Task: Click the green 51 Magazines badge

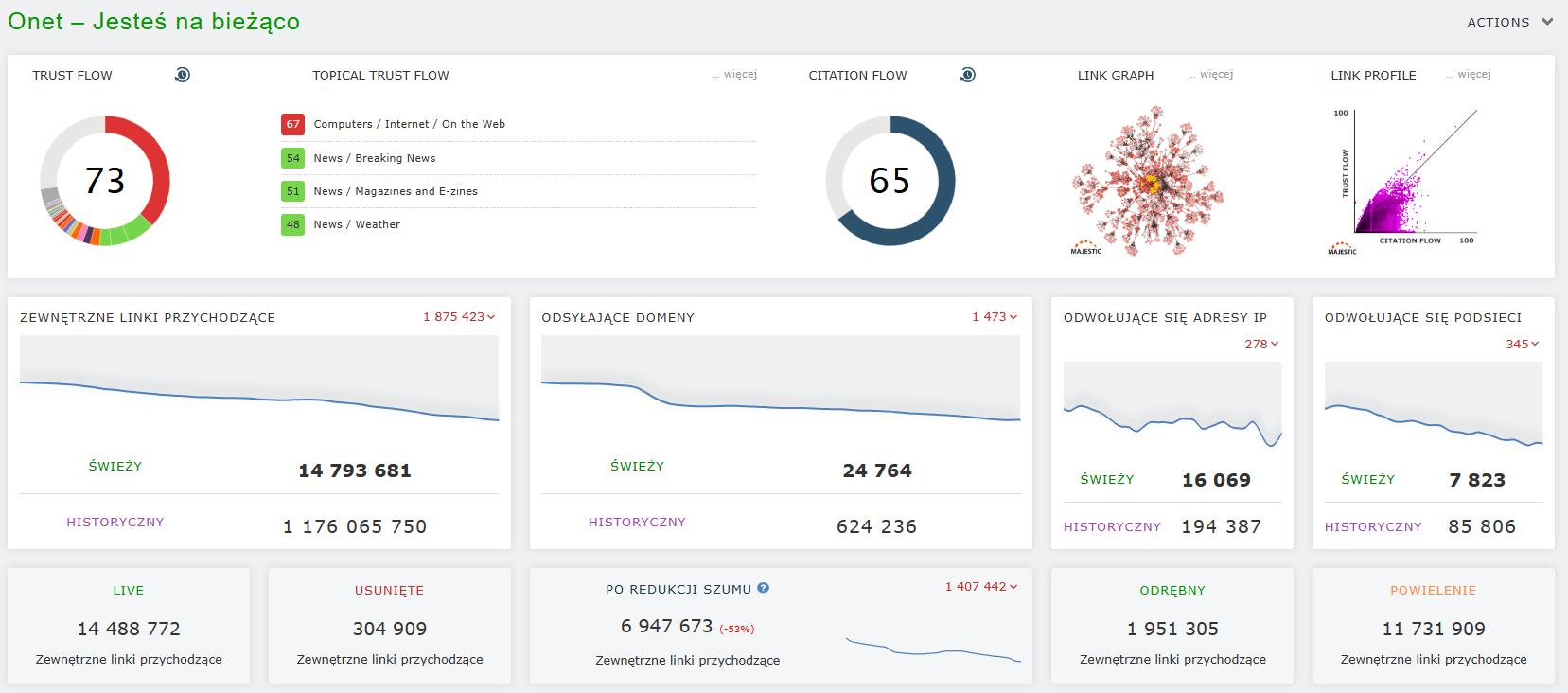Action: (293, 191)
